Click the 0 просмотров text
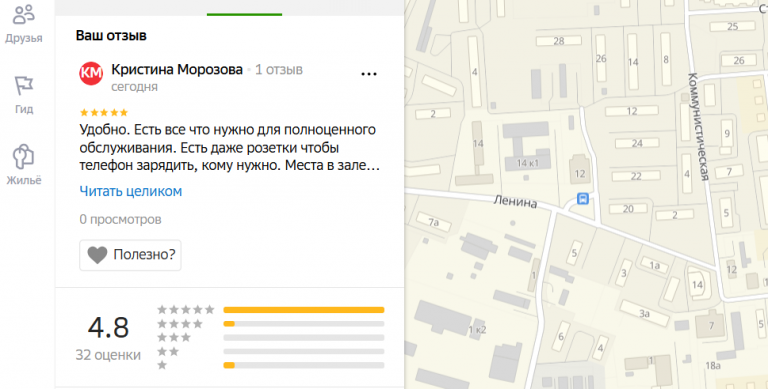768x389 pixels. (120, 219)
